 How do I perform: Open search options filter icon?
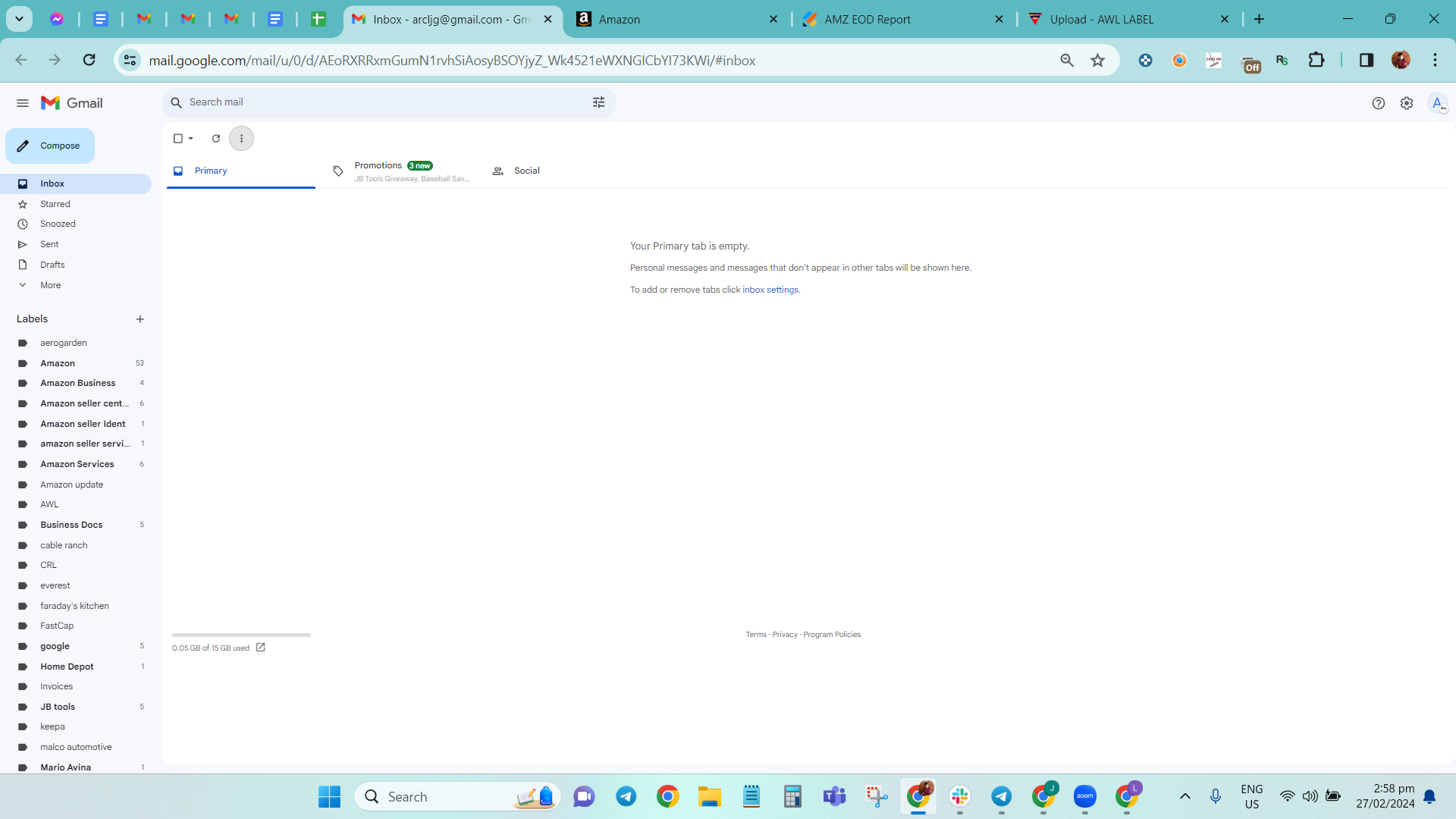(598, 102)
